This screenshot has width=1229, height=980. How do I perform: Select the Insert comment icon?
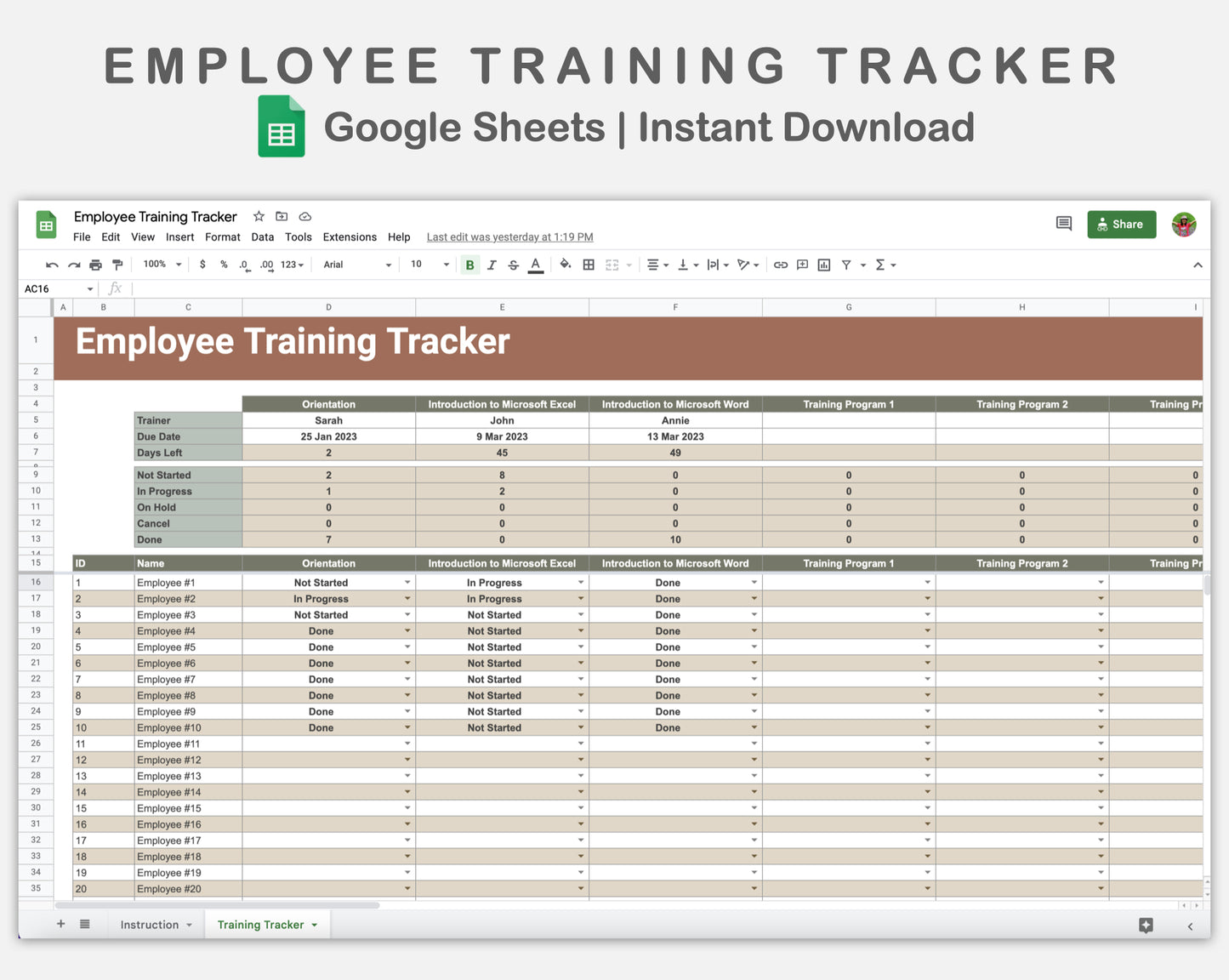click(x=802, y=265)
